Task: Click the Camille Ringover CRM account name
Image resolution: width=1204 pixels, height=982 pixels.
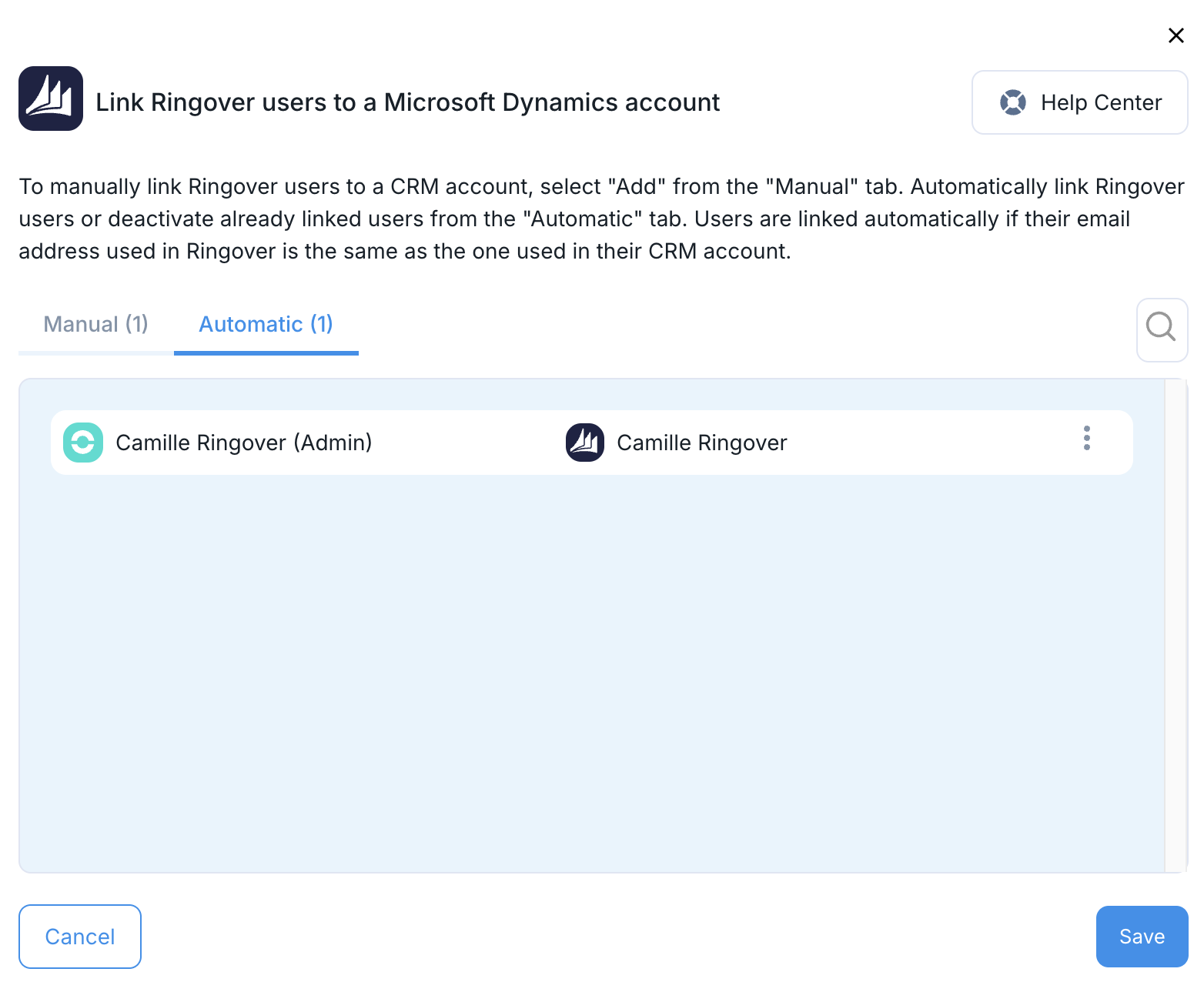Action: (x=701, y=443)
